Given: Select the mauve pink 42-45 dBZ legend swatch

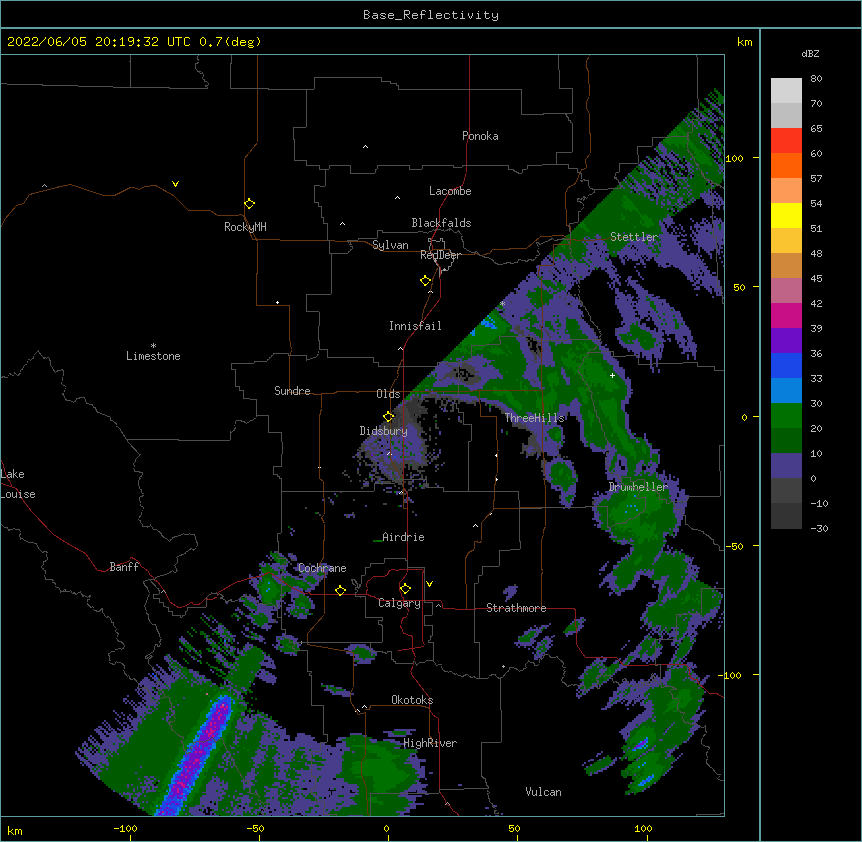Looking at the screenshot, I should (x=786, y=291).
